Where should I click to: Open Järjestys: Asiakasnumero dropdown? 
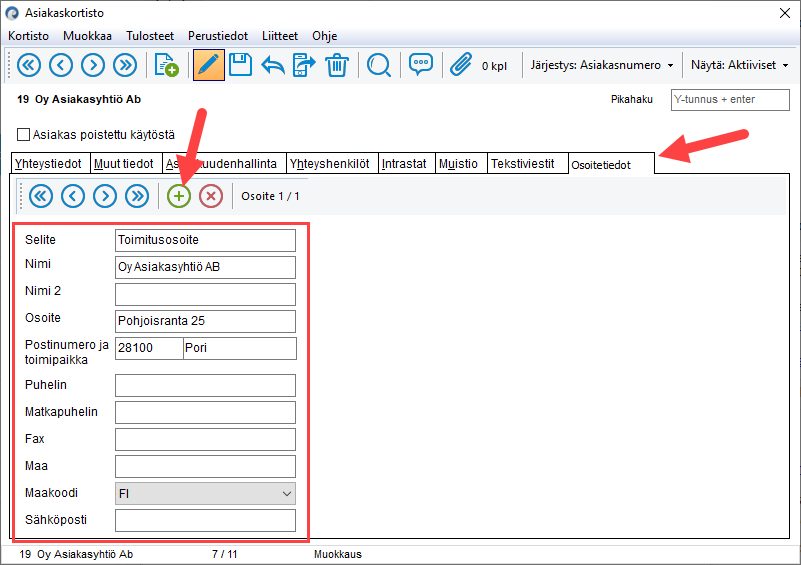point(601,65)
